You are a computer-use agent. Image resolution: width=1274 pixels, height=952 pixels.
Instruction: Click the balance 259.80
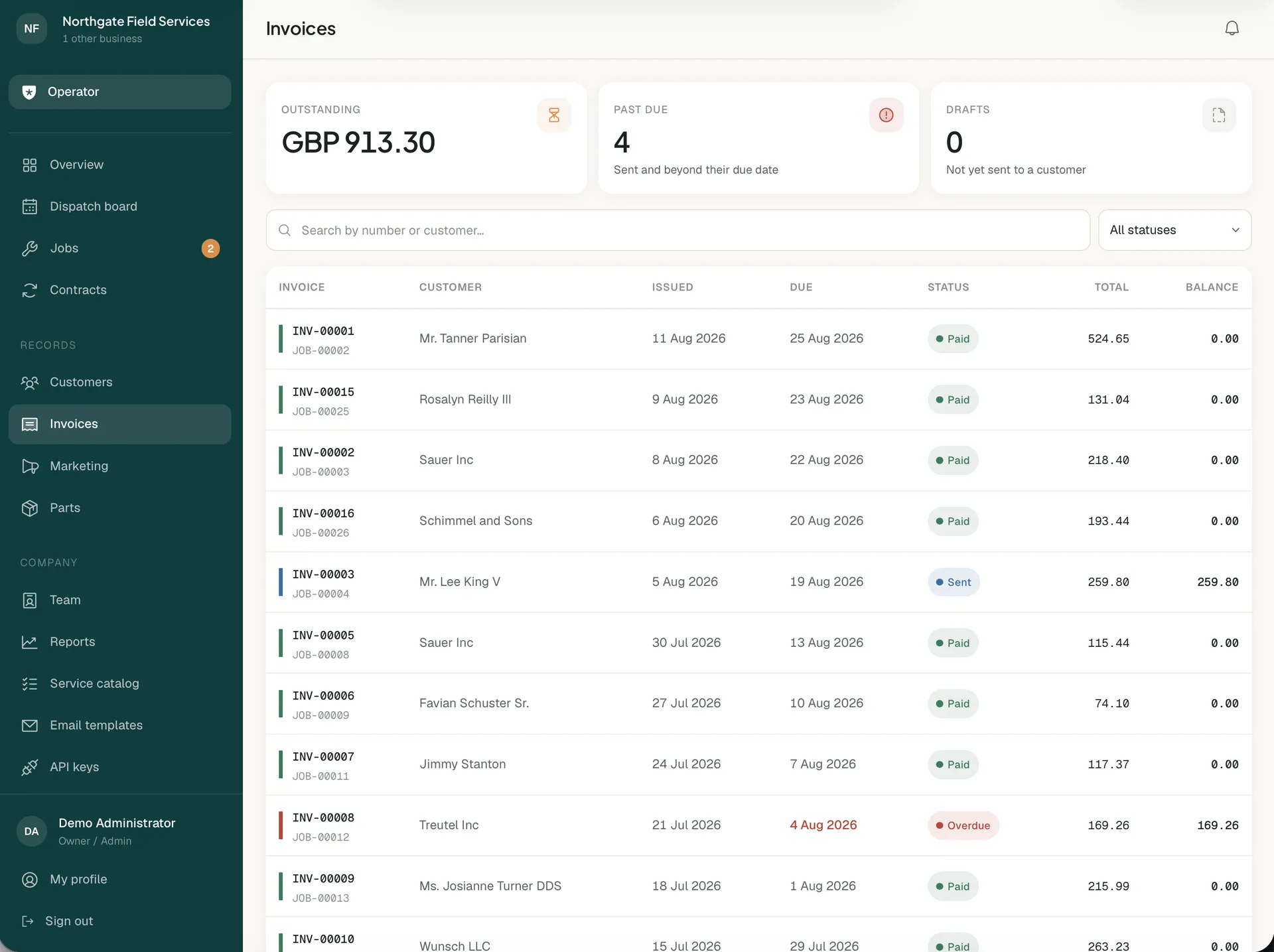click(x=1218, y=582)
